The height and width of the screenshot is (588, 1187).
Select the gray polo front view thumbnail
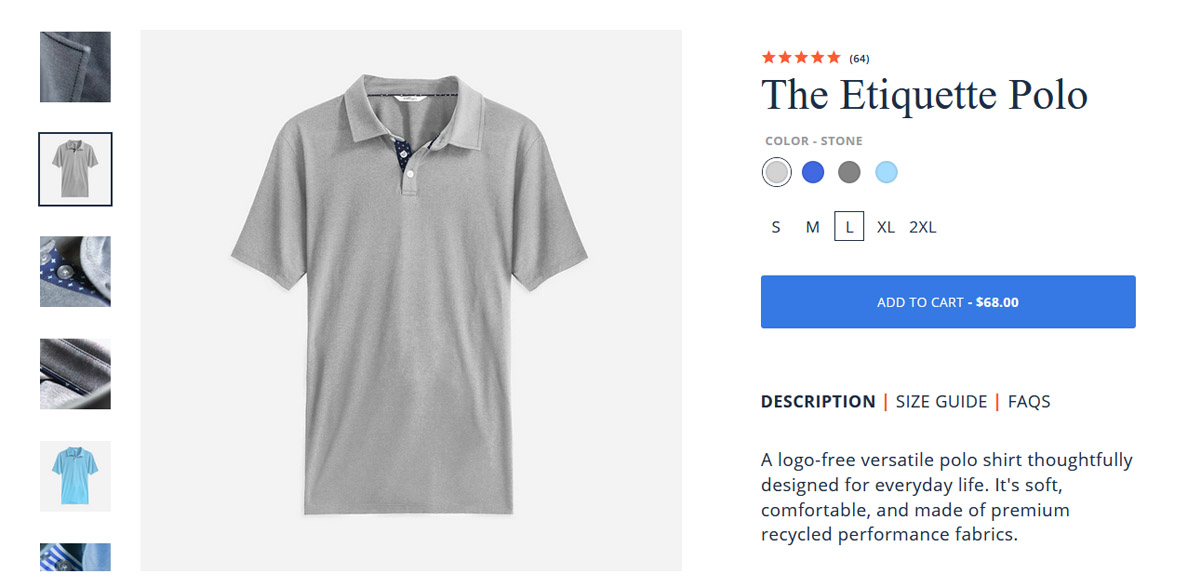[75, 169]
